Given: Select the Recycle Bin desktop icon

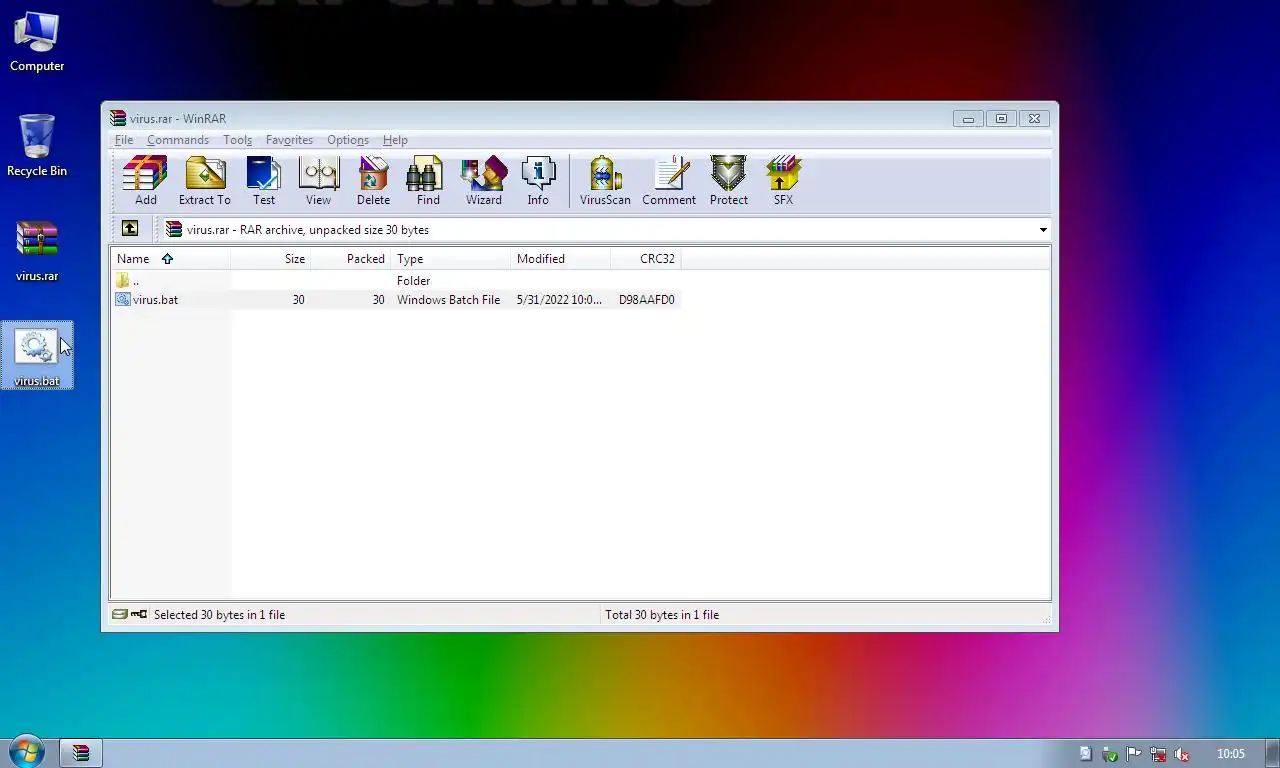Looking at the screenshot, I should click(x=37, y=146).
